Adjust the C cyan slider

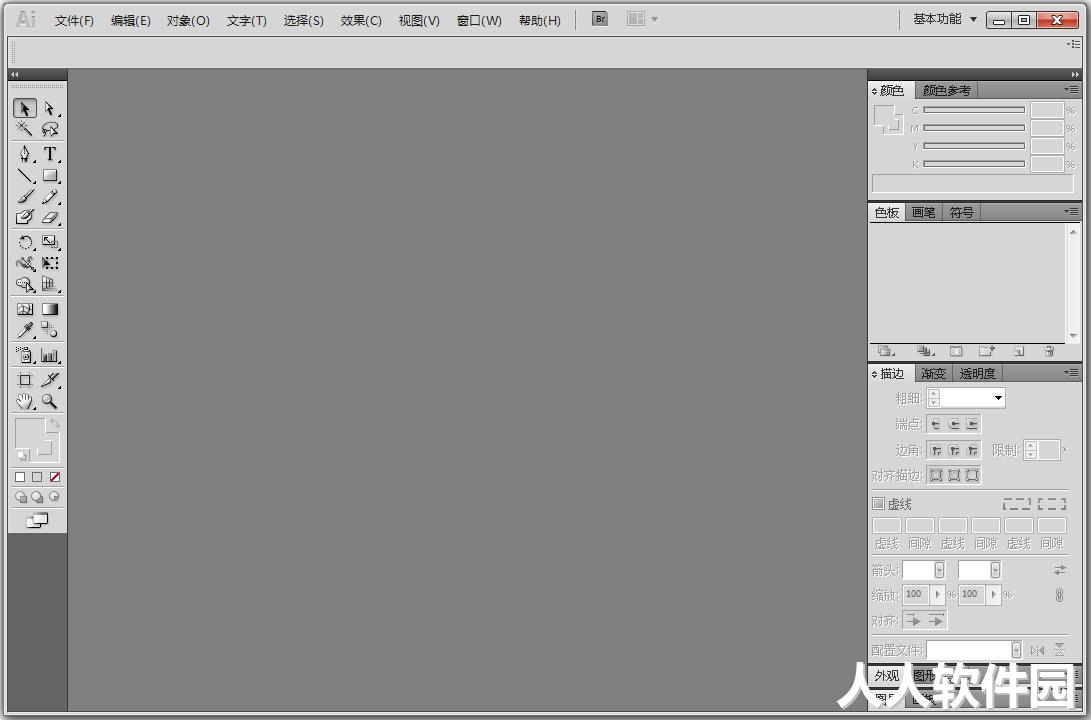click(x=973, y=110)
